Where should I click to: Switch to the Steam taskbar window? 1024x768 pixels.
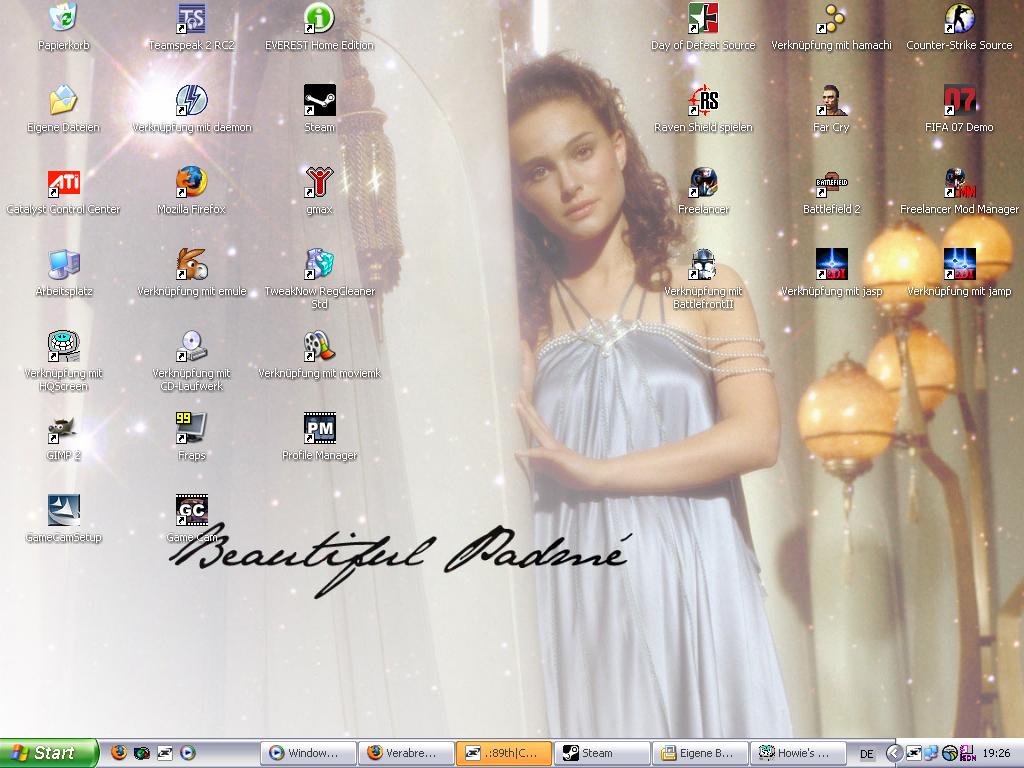(602, 753)
